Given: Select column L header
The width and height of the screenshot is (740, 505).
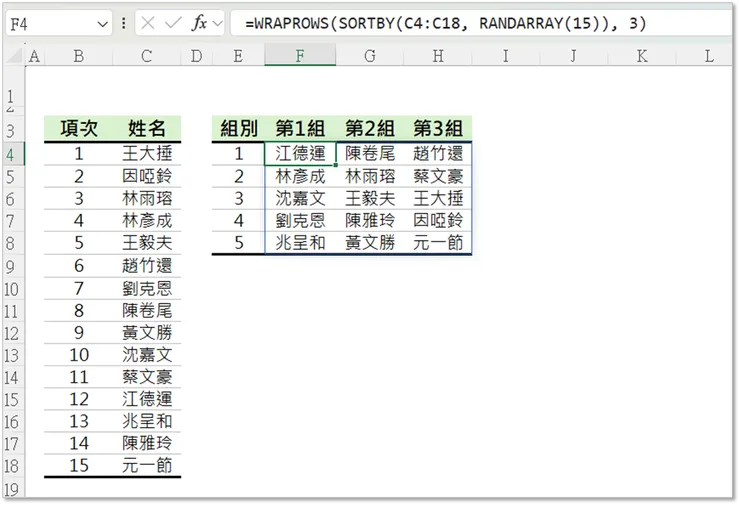Looking at the screenshot, I should click(x=708, y=56).
